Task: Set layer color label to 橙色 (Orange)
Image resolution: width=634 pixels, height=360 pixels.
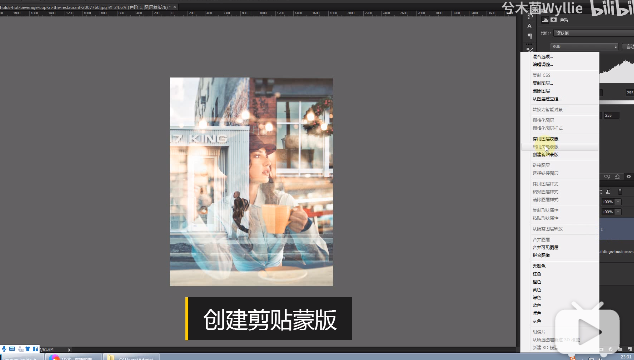Action: pos(537,282)
